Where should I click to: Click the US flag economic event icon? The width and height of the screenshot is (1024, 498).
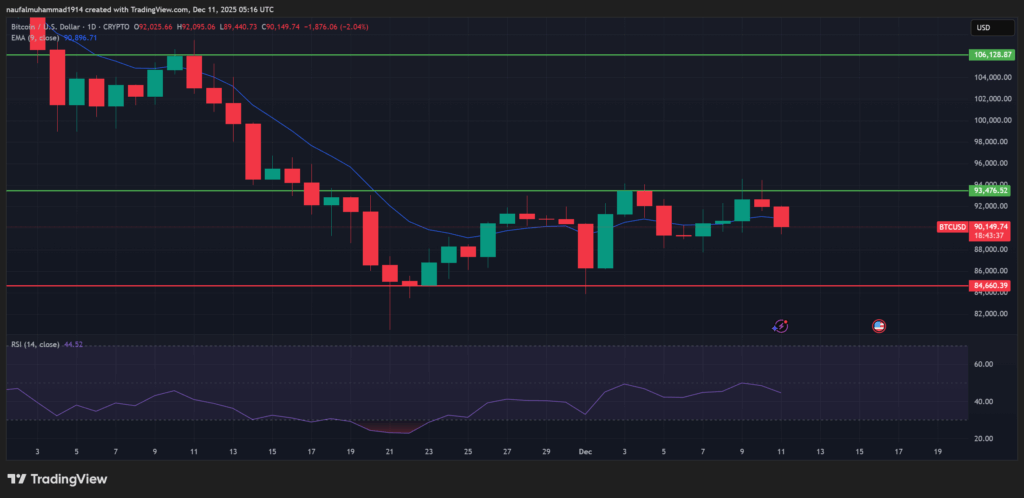(879, 326)
